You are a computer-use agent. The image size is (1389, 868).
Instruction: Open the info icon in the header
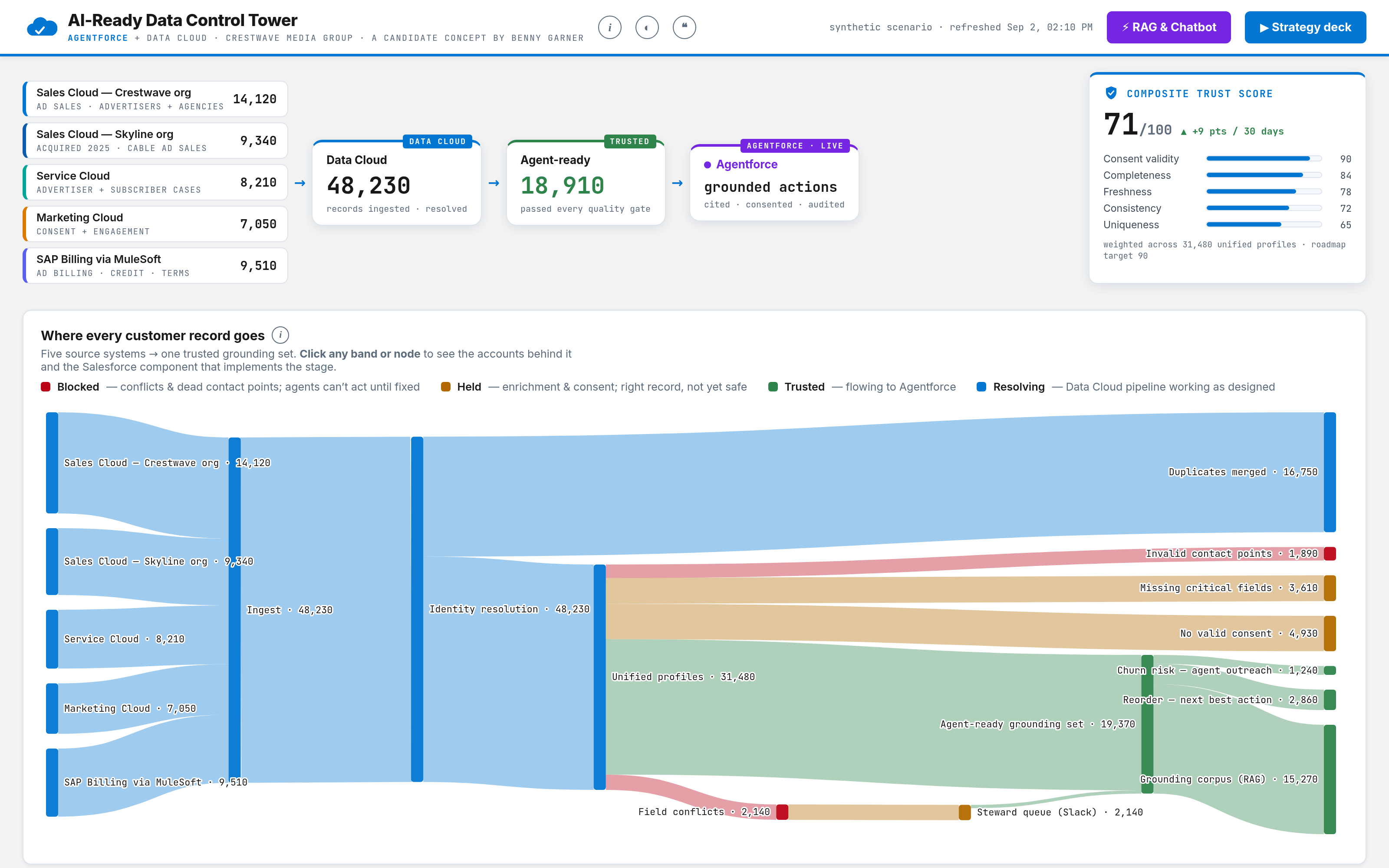(609, 27)
